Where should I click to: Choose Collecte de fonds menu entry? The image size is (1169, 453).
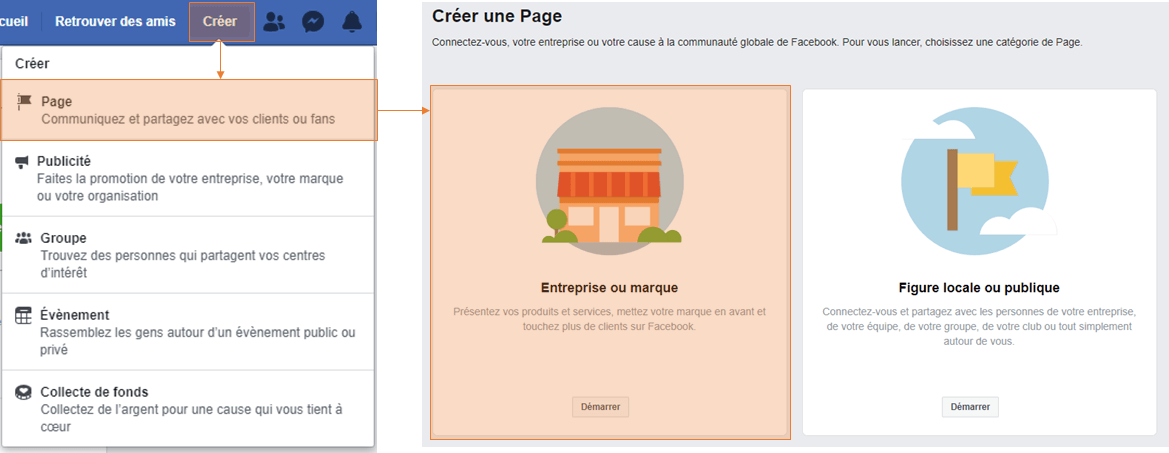pos(187,408)
